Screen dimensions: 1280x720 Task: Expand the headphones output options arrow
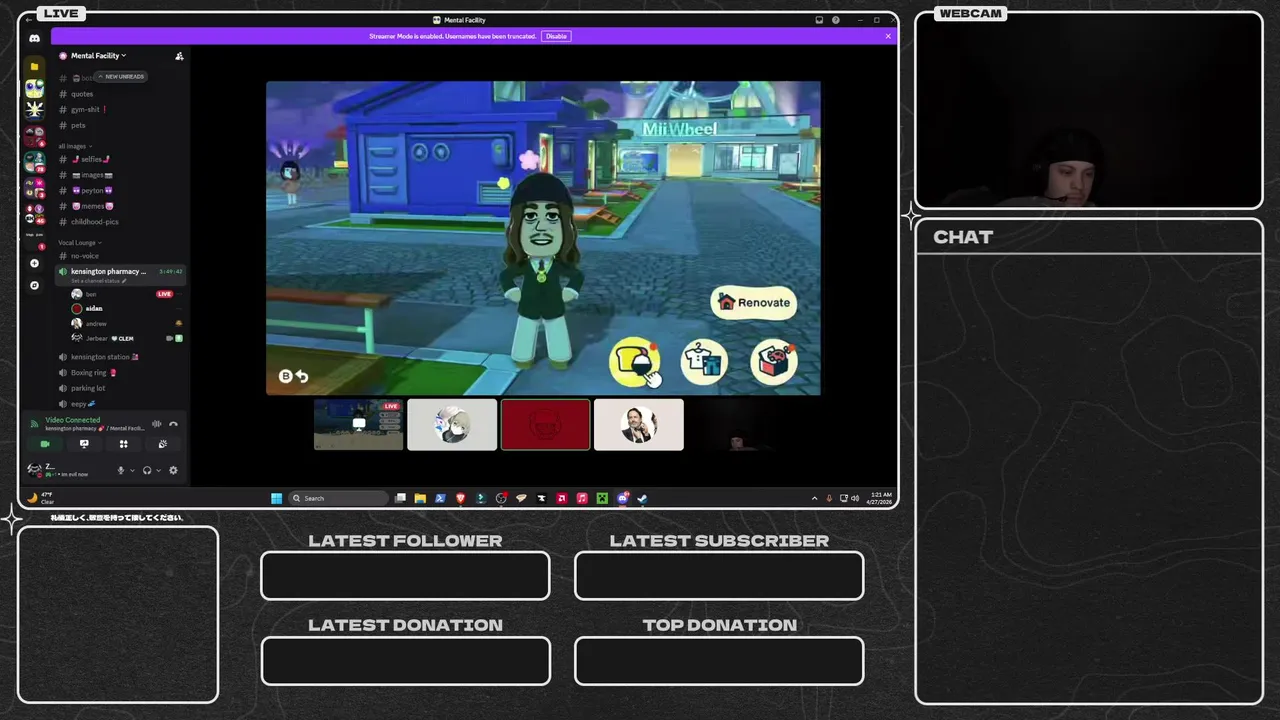click(x=158, y=470)
